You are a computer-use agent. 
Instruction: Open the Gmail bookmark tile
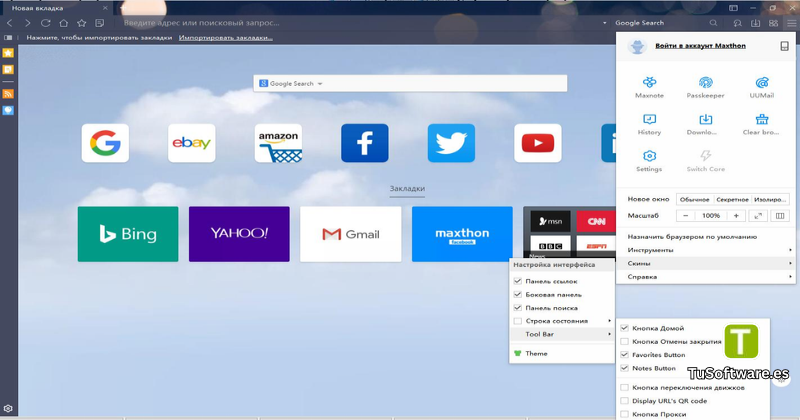[x=351, y=234]
